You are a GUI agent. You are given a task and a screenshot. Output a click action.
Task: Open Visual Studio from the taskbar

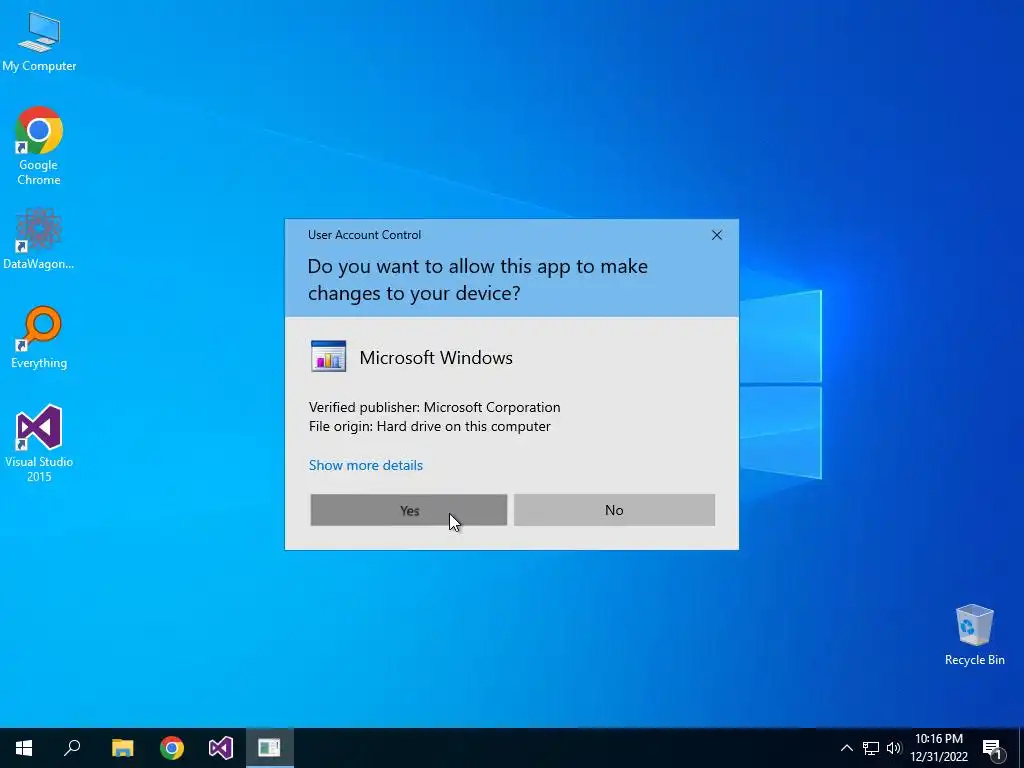pos(221,748)
